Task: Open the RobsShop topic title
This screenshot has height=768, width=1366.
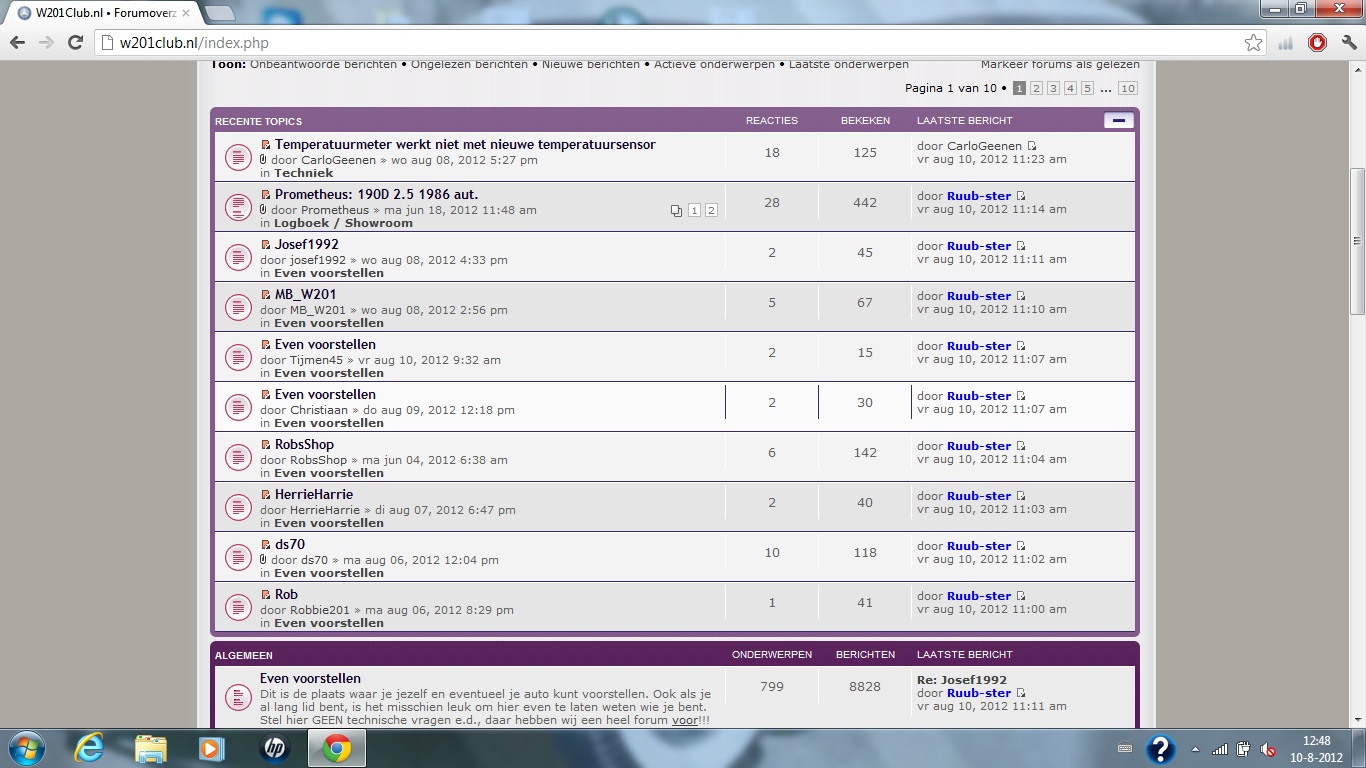Action: [x=304, y=444]
